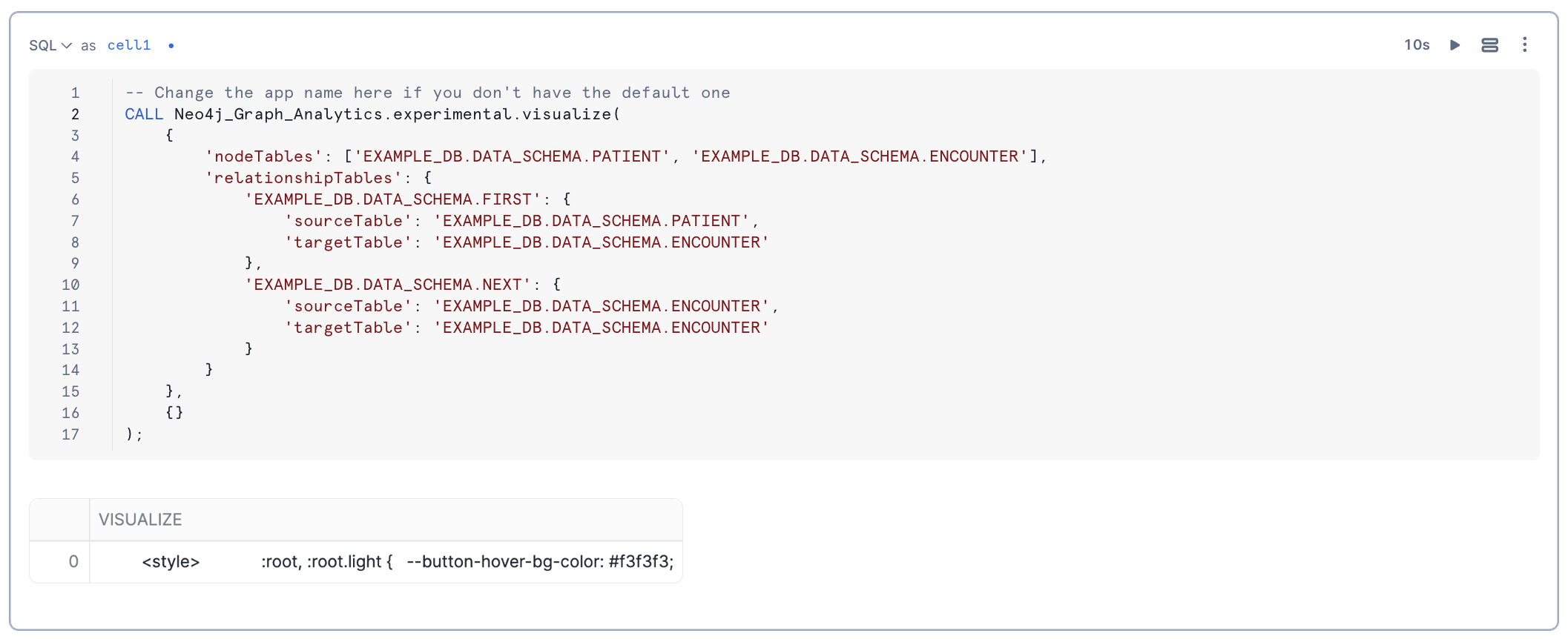Image resolution: width=1568 pixels, height=639 pixels.
Task: Rename the cell1 name label
Action: coord(129,45)
